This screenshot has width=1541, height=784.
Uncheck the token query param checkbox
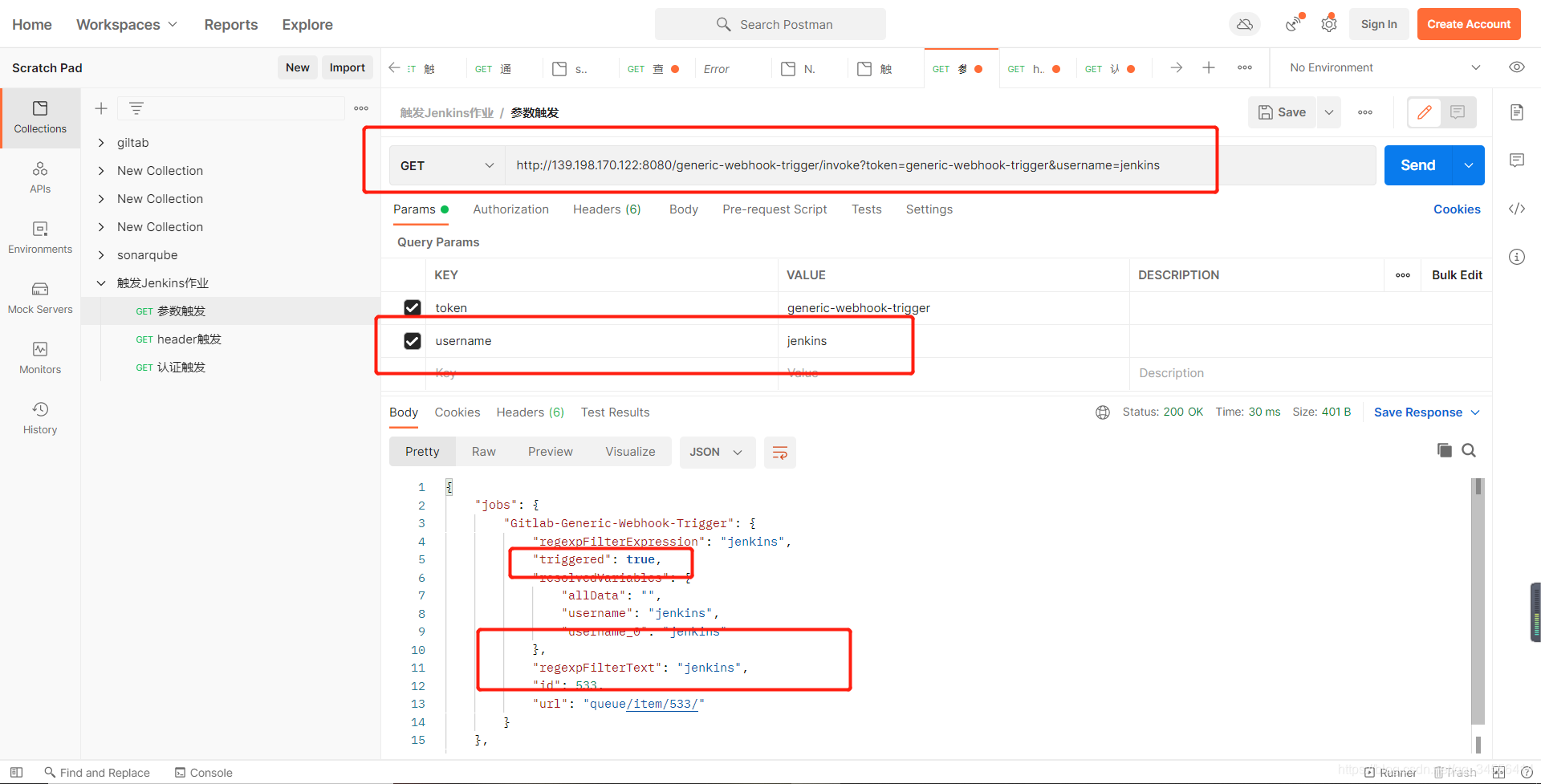[413, 307]
